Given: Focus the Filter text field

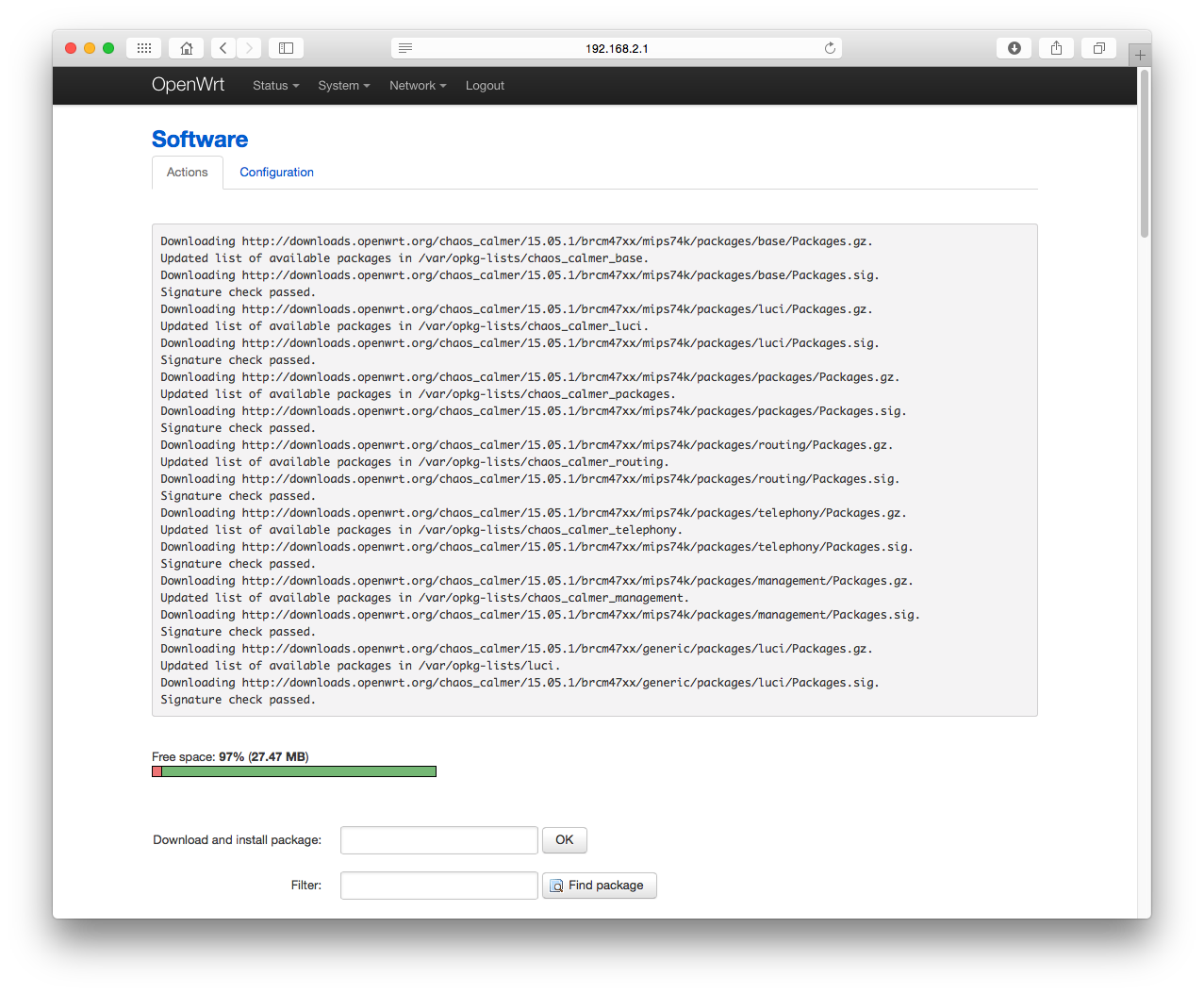Looking at the screenshot, I should tap(439, 886).
